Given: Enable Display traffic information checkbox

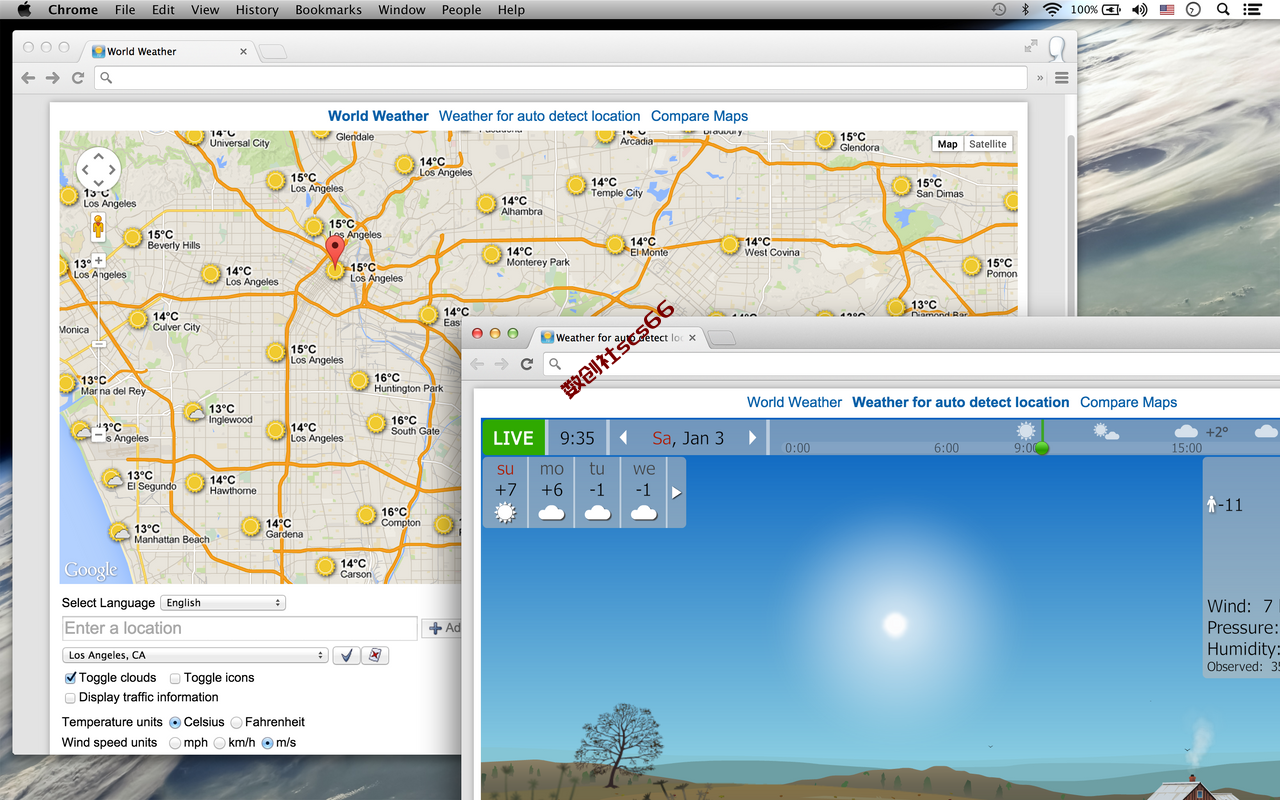Looking at the screenshot, I should point(70,698).
